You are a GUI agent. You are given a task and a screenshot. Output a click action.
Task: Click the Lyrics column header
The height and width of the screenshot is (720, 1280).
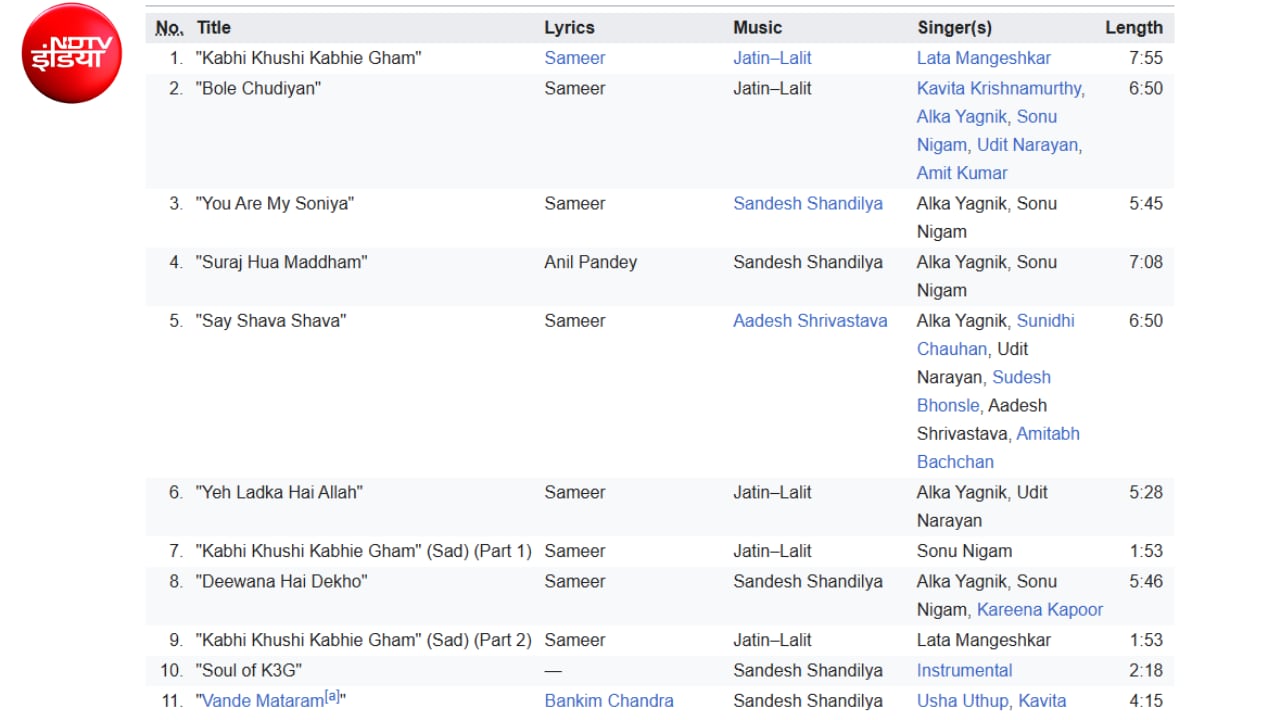[569, 28]
